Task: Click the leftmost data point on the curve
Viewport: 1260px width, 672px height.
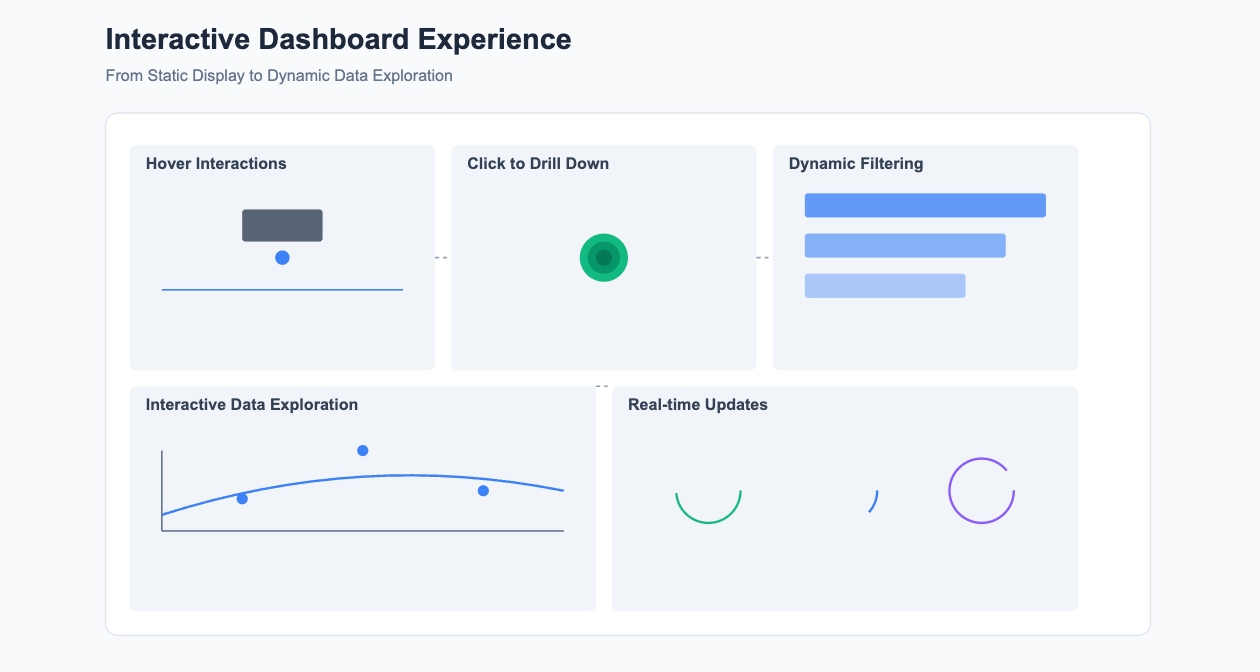Action: click(x=242, y=499)
